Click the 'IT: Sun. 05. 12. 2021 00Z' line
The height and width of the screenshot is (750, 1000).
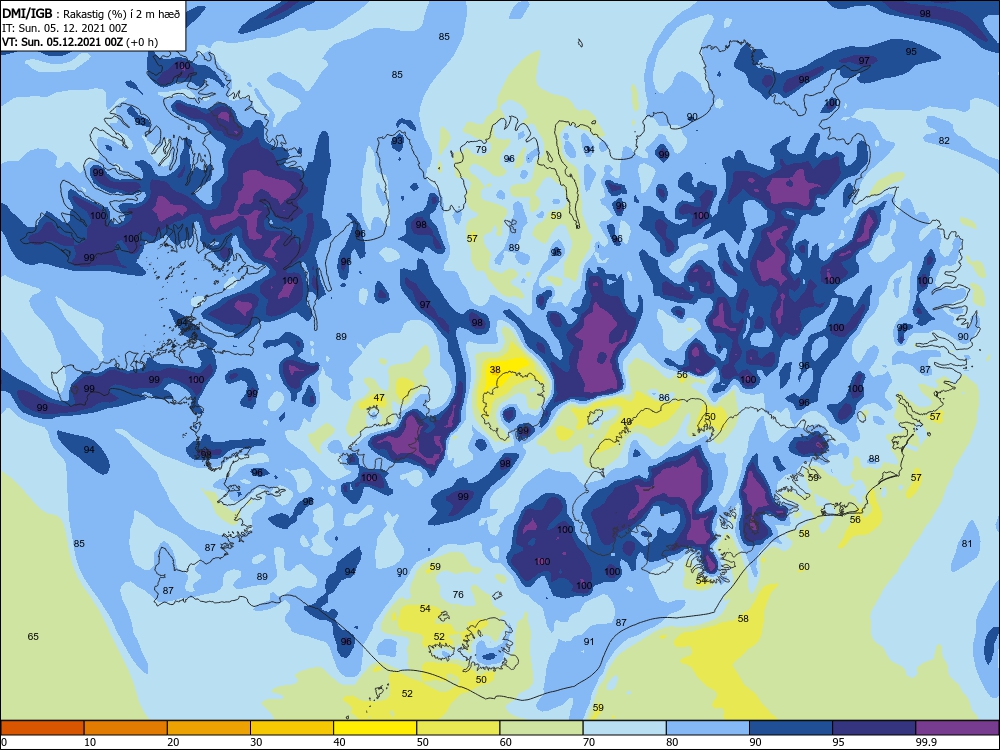pyautogui.click(x=64, y=28)
